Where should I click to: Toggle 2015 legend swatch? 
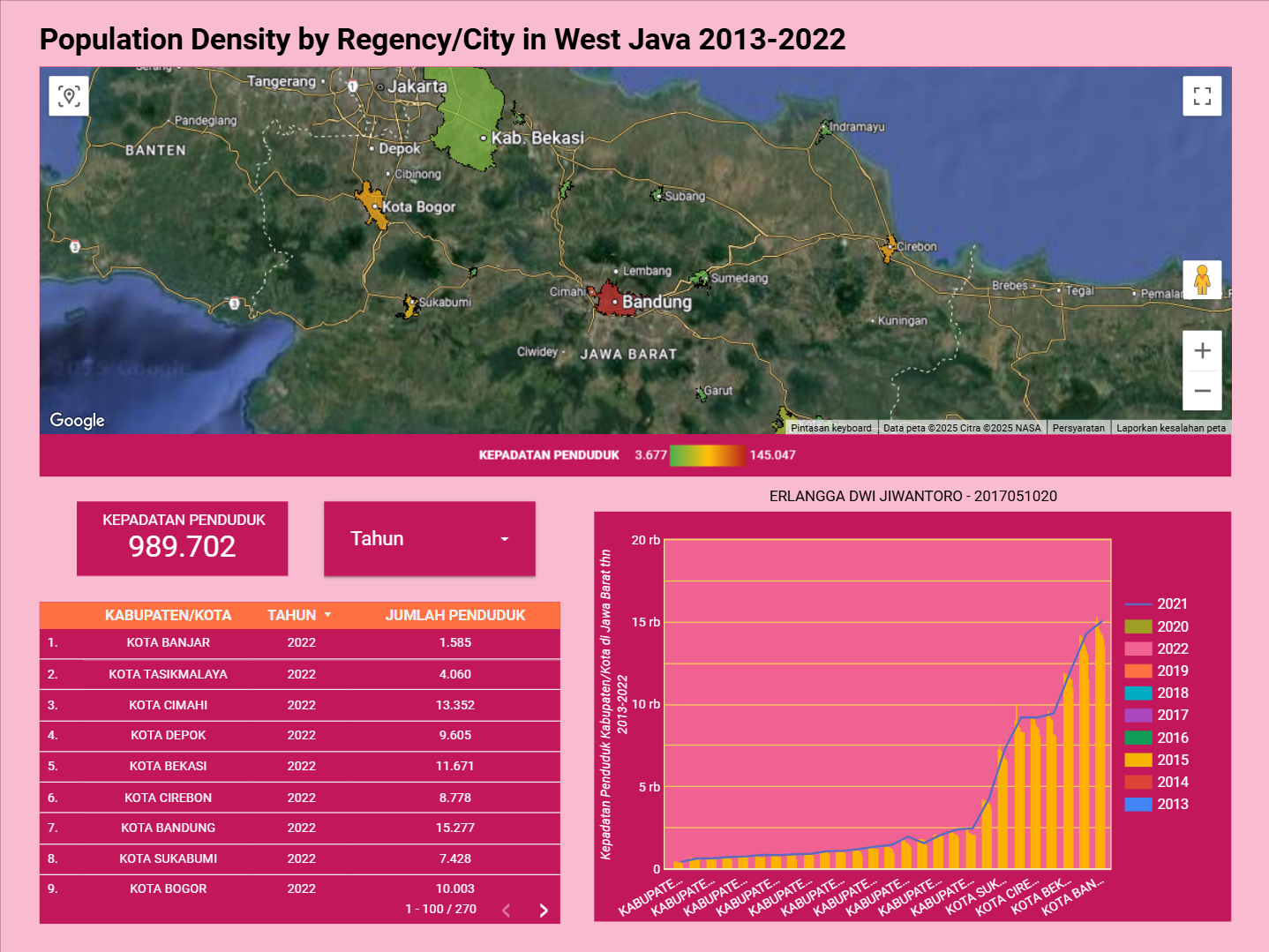tap(1138, 760)
